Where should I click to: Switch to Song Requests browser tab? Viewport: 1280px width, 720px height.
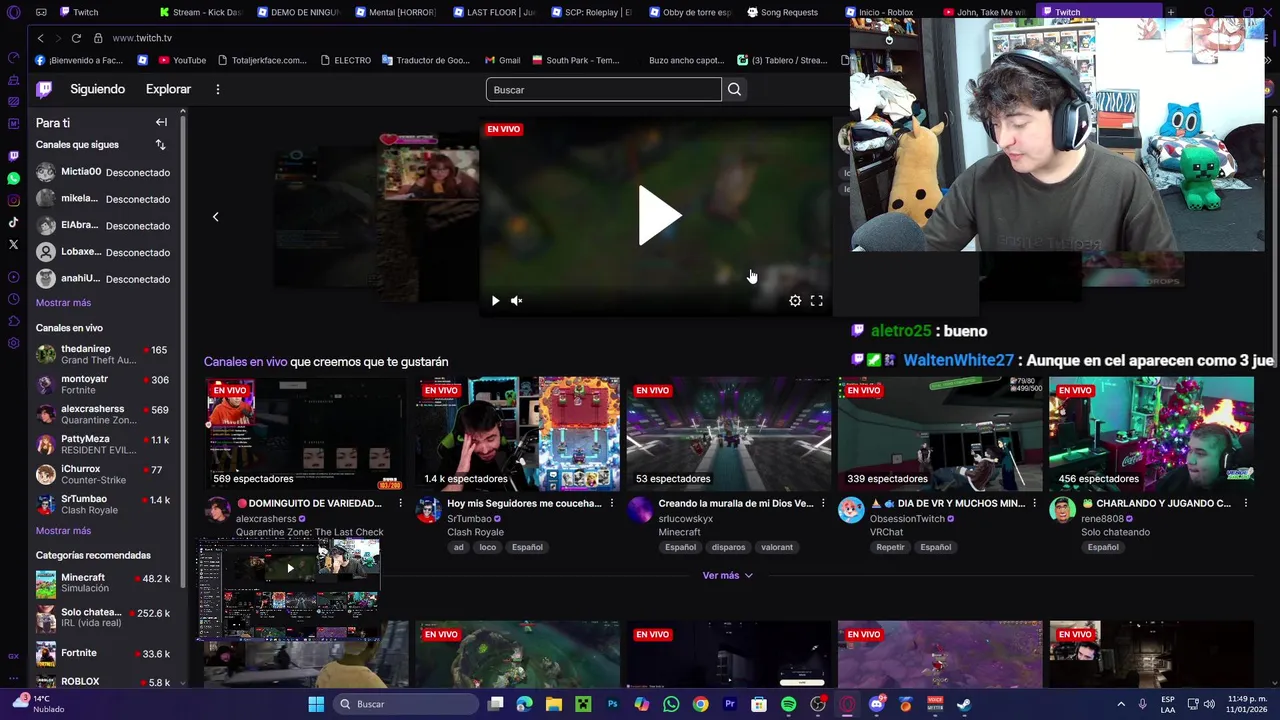(x=787, y=12)
